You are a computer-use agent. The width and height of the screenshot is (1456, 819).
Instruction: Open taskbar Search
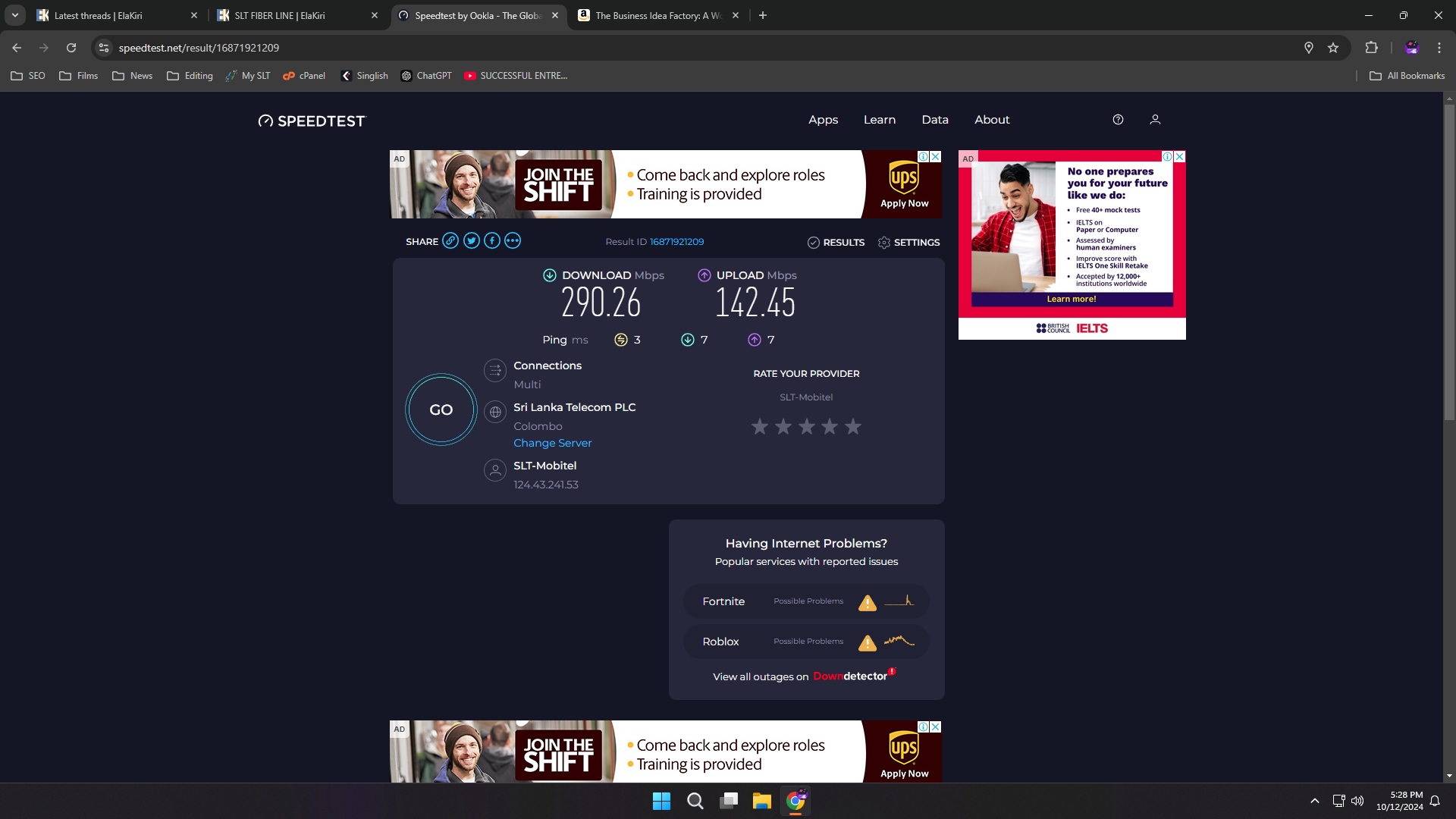tap(695, 801)
